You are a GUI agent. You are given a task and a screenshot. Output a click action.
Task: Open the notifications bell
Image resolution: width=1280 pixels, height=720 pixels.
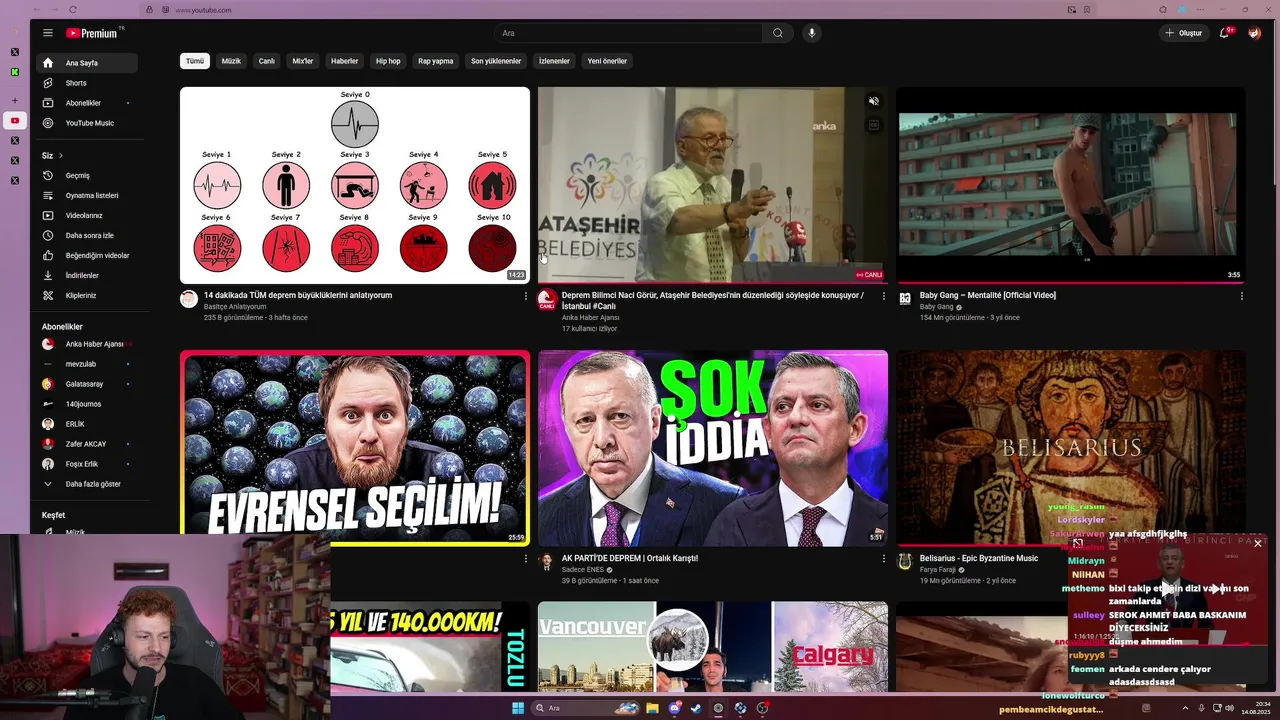click(x=1224, y=33)
